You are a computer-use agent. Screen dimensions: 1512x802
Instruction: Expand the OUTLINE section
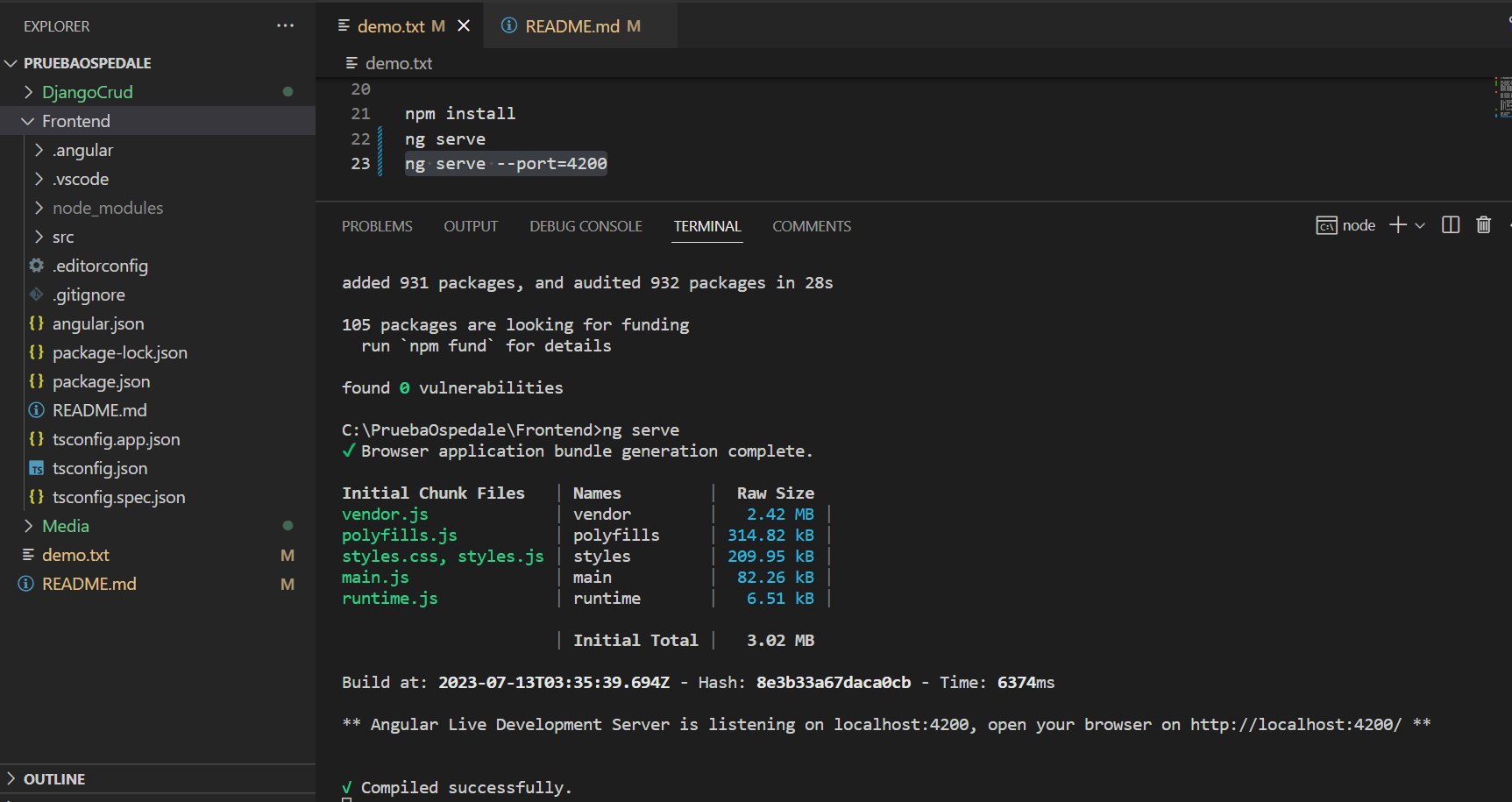click(11, 779)
